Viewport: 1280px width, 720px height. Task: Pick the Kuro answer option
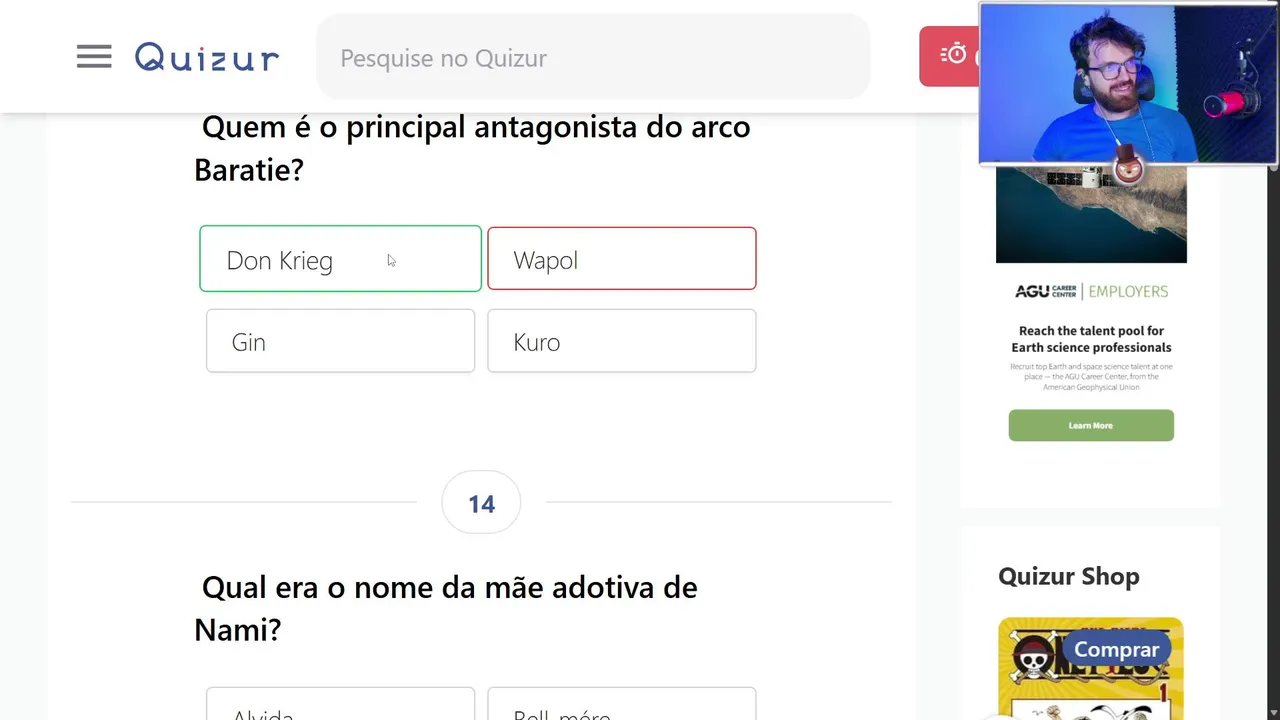pos(621,341)
